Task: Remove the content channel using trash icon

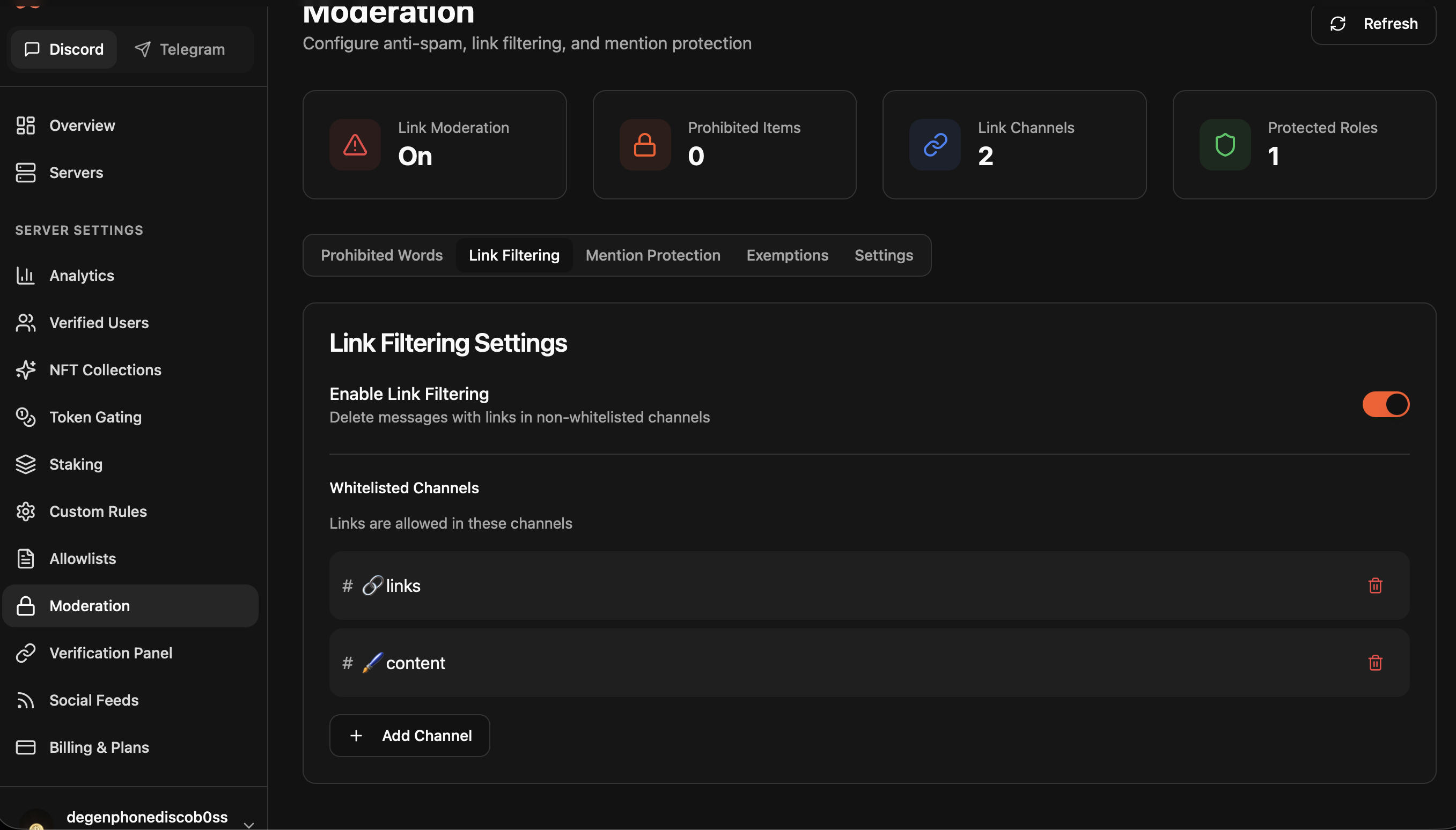Action: tap(1376, 662)
